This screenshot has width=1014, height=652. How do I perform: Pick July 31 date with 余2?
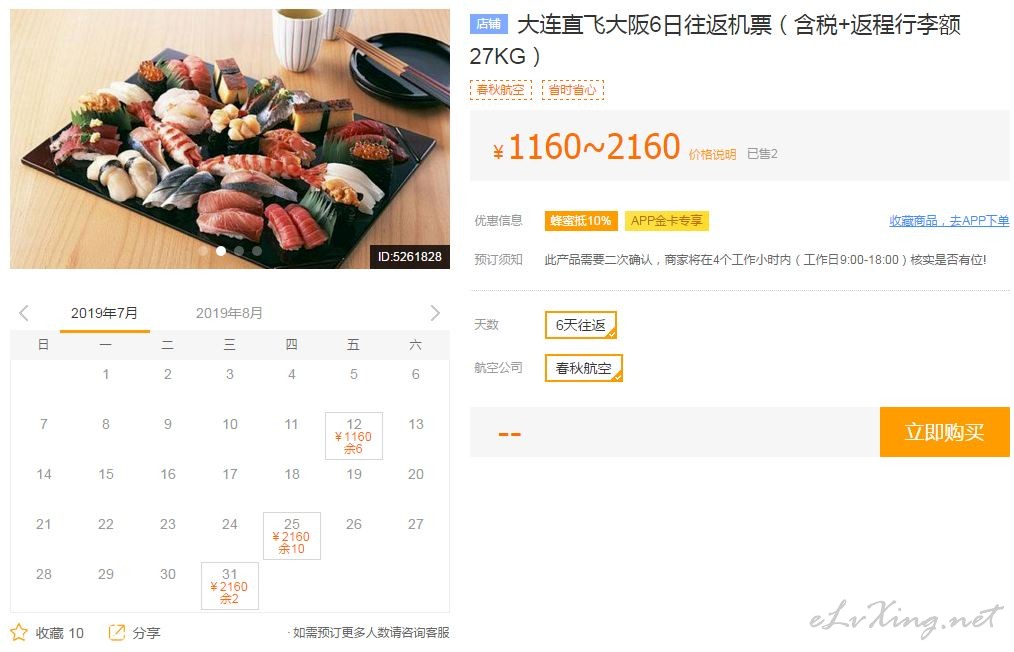coord(230,586)
